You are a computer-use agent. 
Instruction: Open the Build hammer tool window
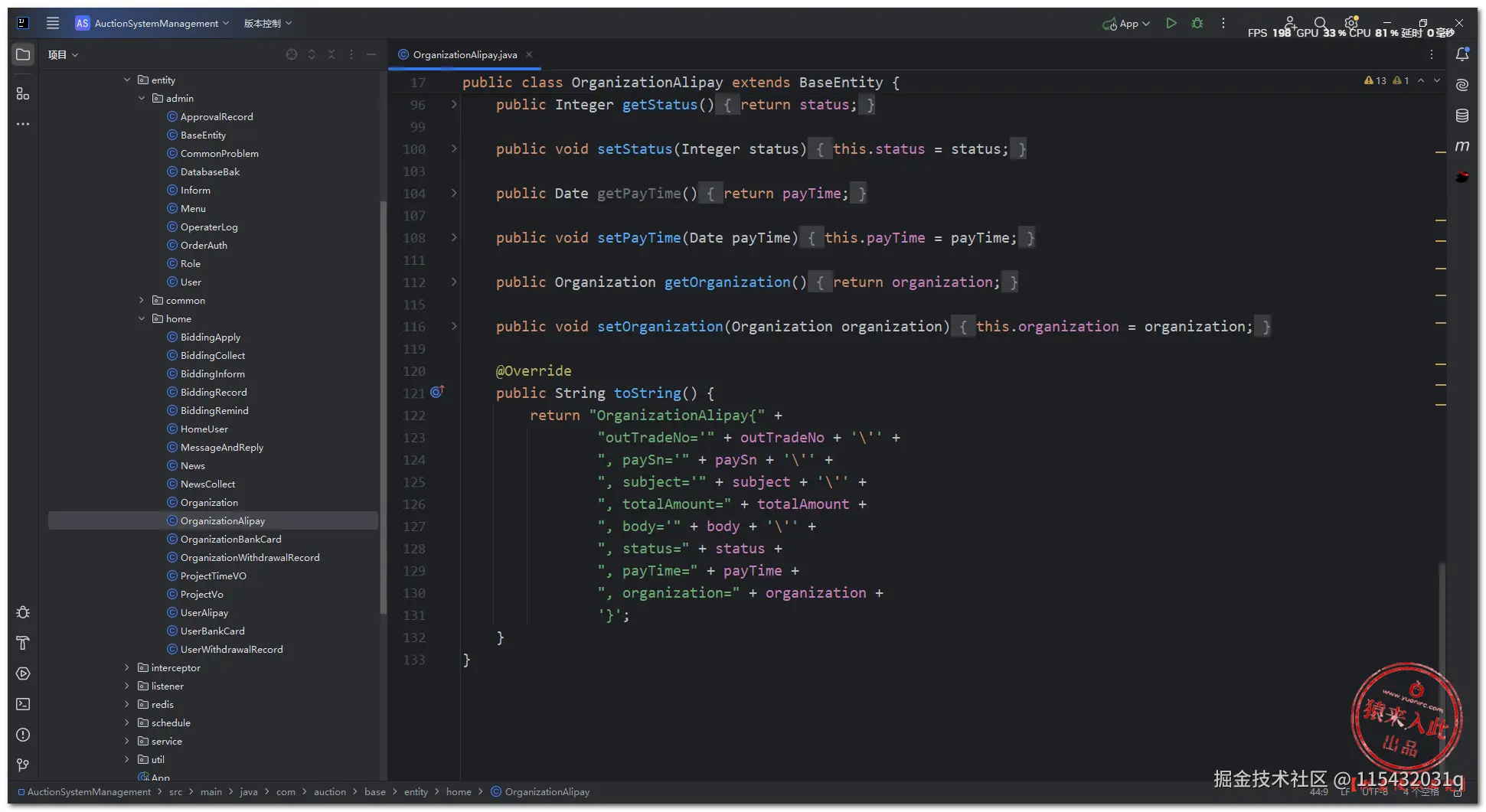pos(23,643)
